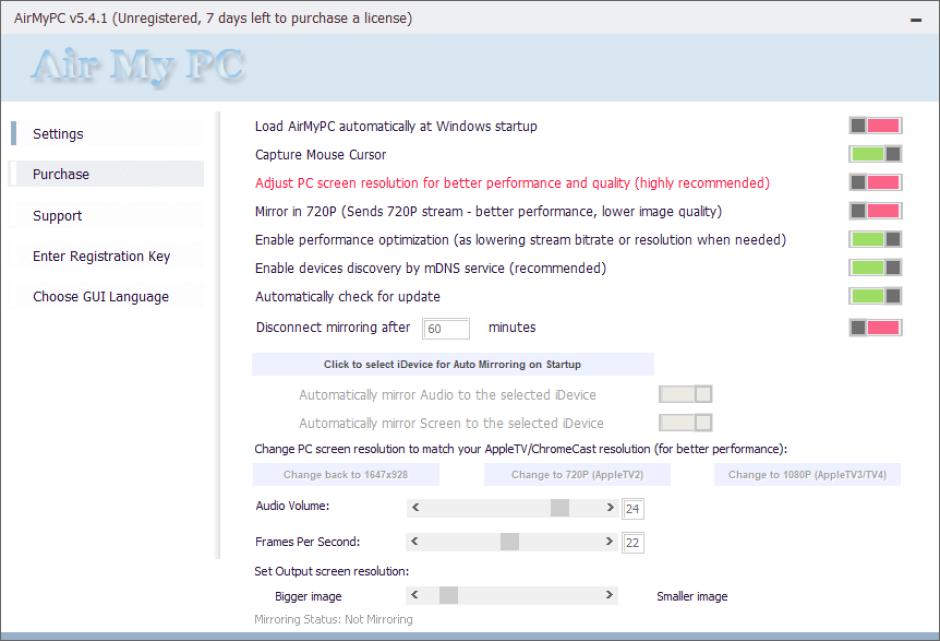This screenshot has height=641, width=940.
Task: Open the Settings section
Action: pyautogui.click(x=106, y=134)
